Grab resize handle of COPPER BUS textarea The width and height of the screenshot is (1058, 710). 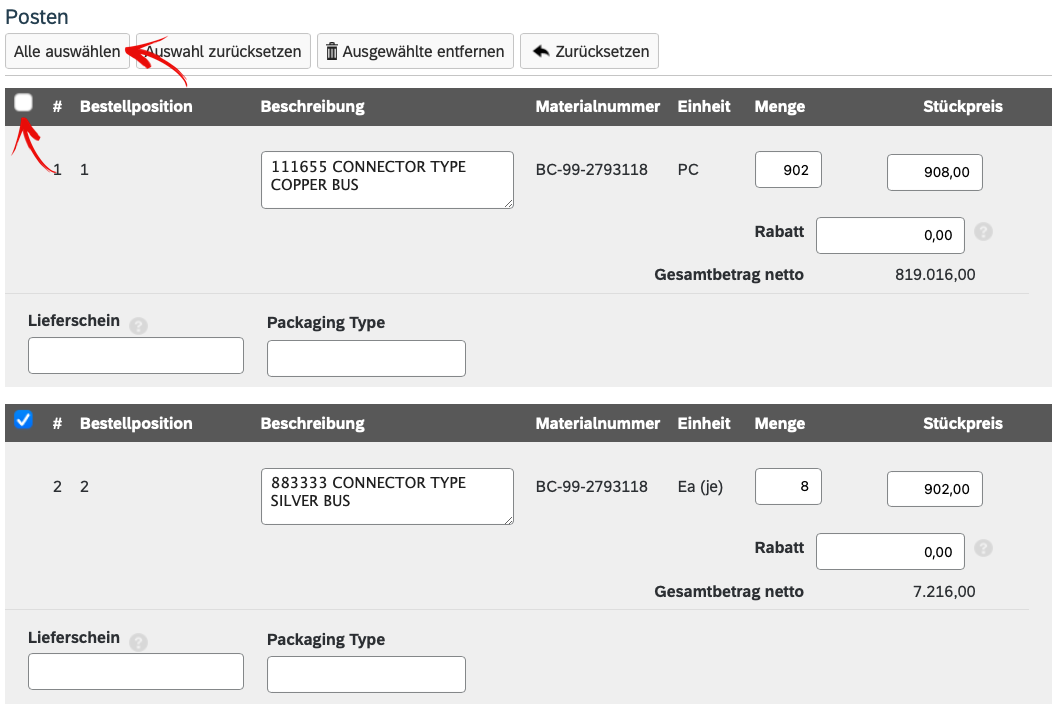[508, 203]
